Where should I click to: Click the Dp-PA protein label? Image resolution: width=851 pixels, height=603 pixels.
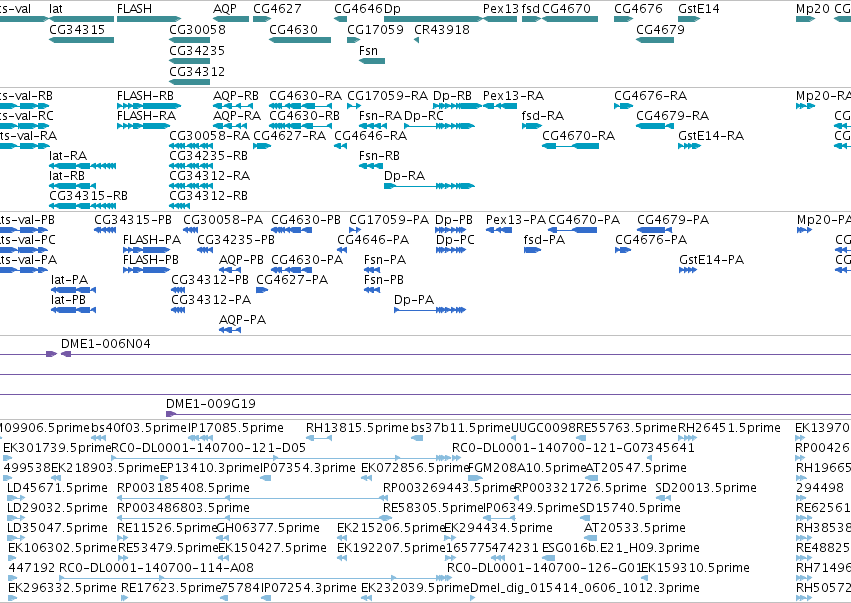[x=414, y=300]
